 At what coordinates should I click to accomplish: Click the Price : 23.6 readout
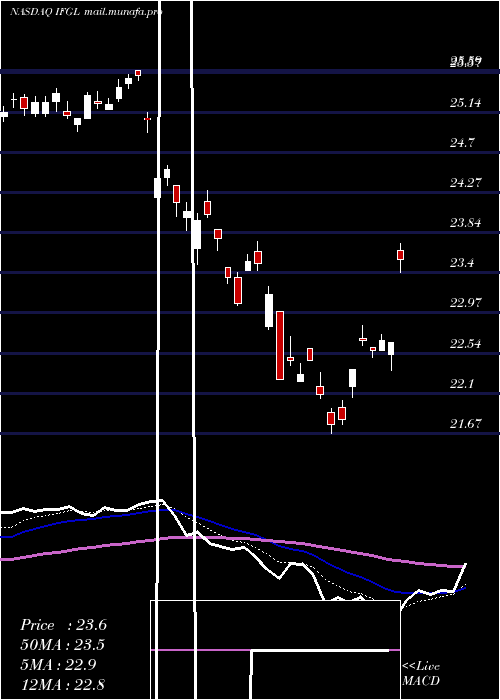pos(63,625)
